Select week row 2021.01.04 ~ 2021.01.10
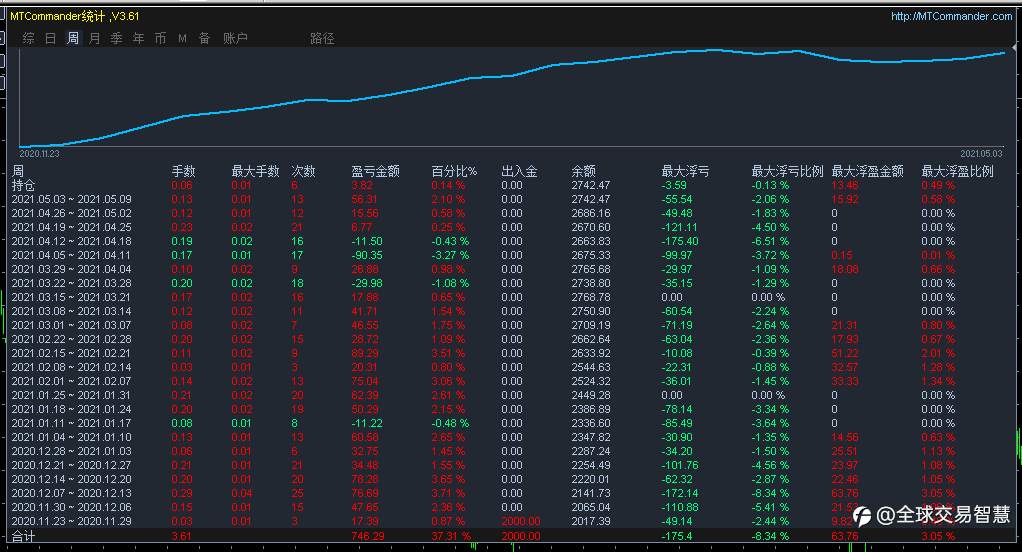 [x=72, y=437]
